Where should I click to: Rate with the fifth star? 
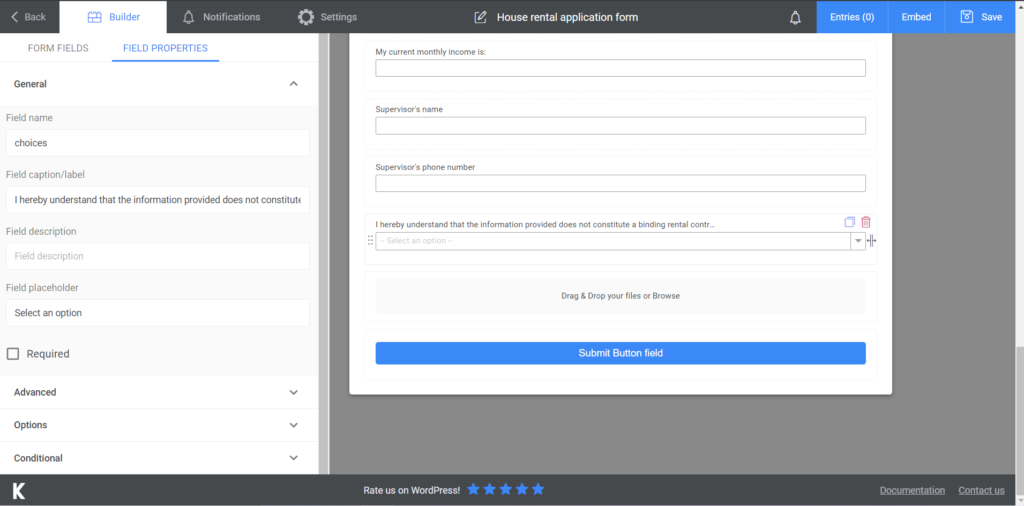[x=537, y=489]
